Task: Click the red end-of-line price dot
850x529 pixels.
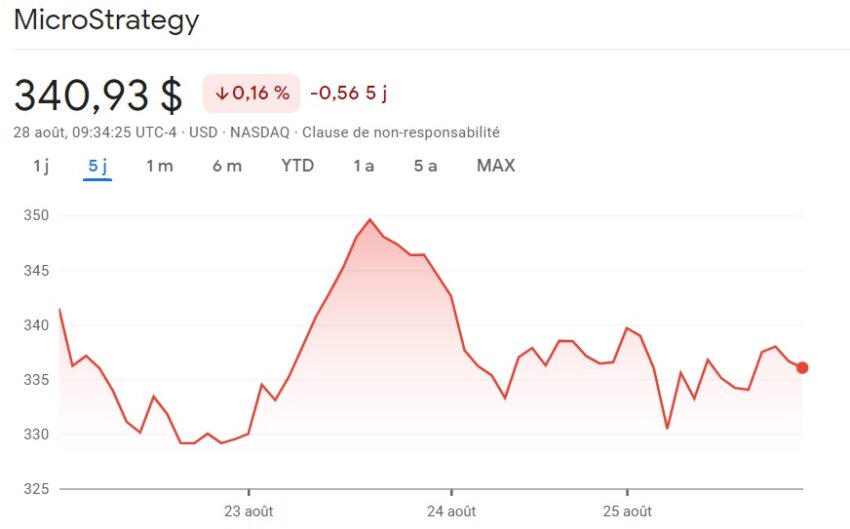Action: pyautogui.click(x=802, y=368)
